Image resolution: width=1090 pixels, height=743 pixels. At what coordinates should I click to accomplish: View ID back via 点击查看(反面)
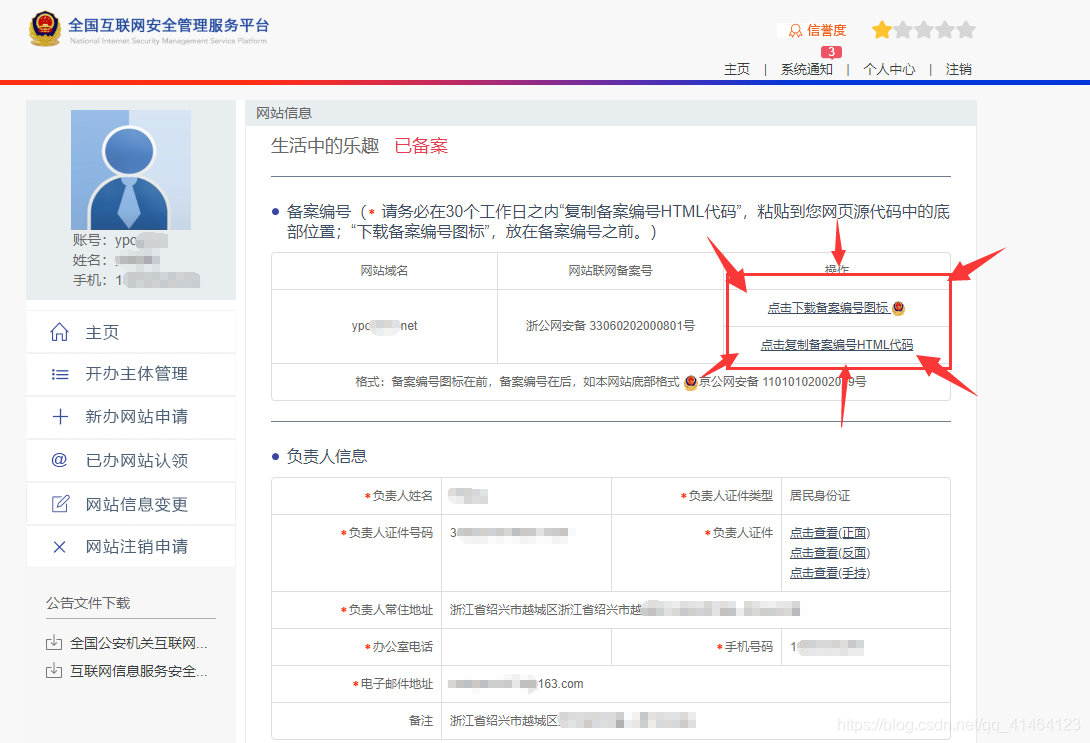coord(830,553)
